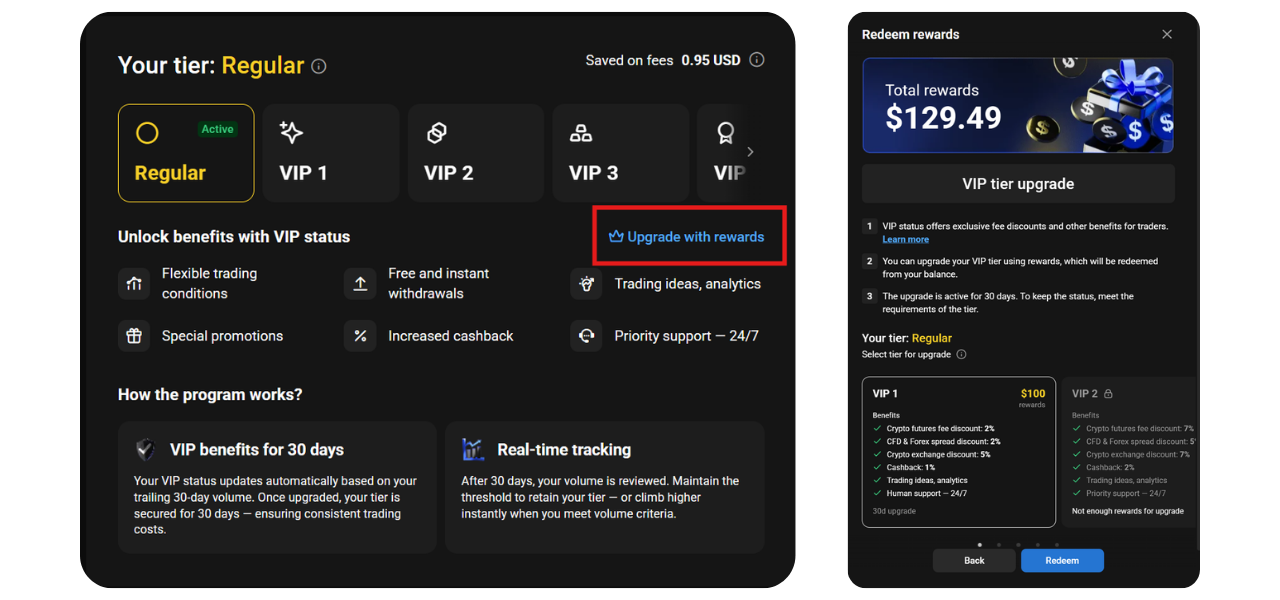Image resolution: width=1280 pixels, height=600 pixels.
Task: Click the Trading ideas, analytics lightbulb icon
Action: pos(586,284)
